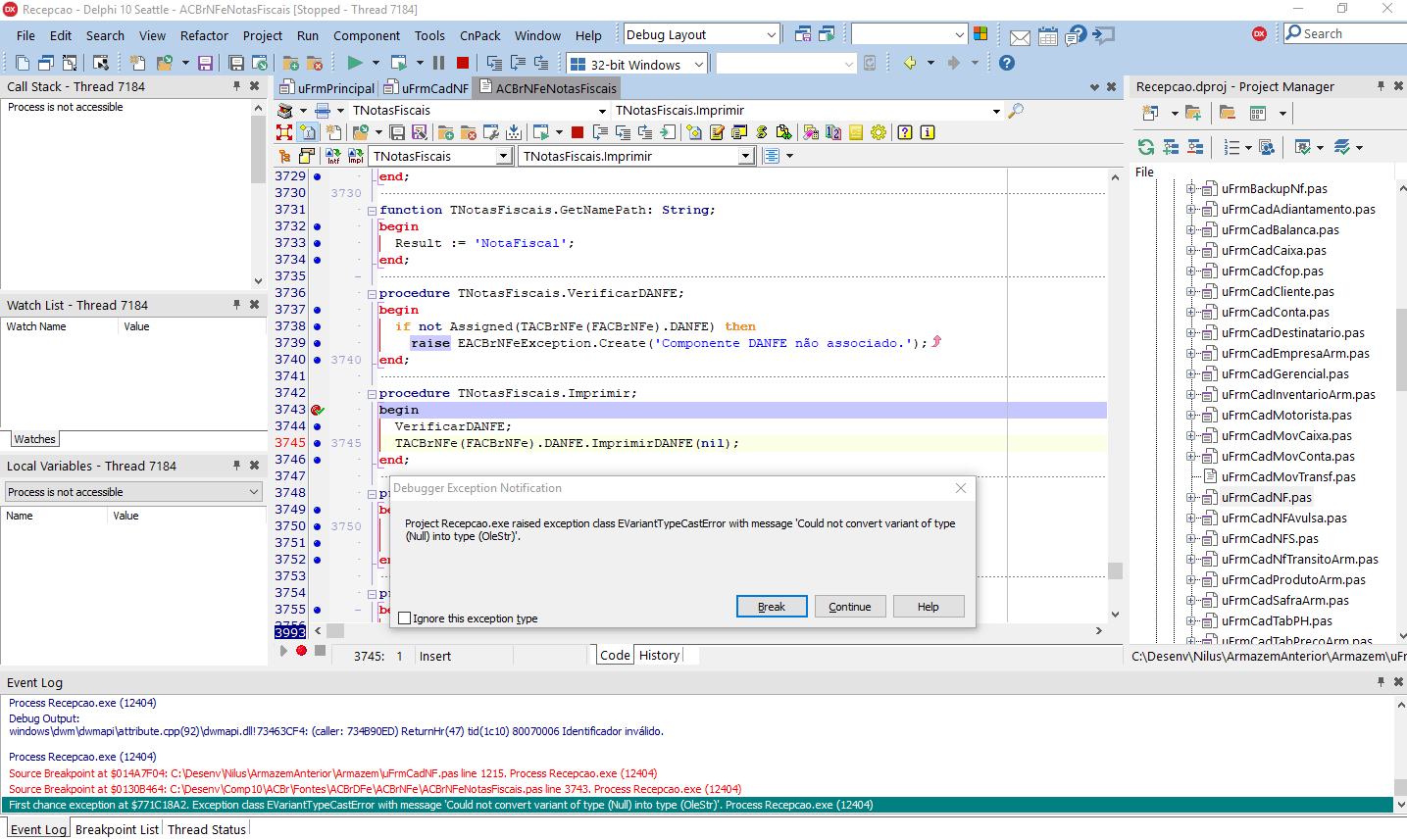The height and width of the screenshot is (840, 1407).
Task: Click the green Refresh icon in Project Manager
Action: tap(1145, 147)
